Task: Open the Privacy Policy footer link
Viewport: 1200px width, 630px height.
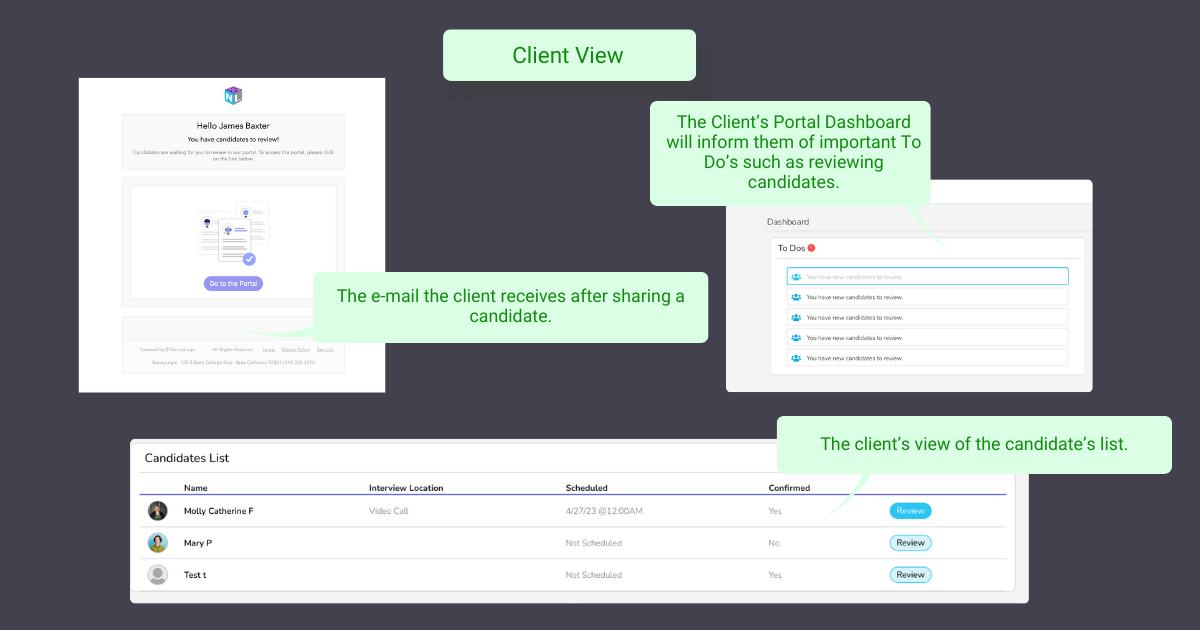Action: click(x=295, y=350)
